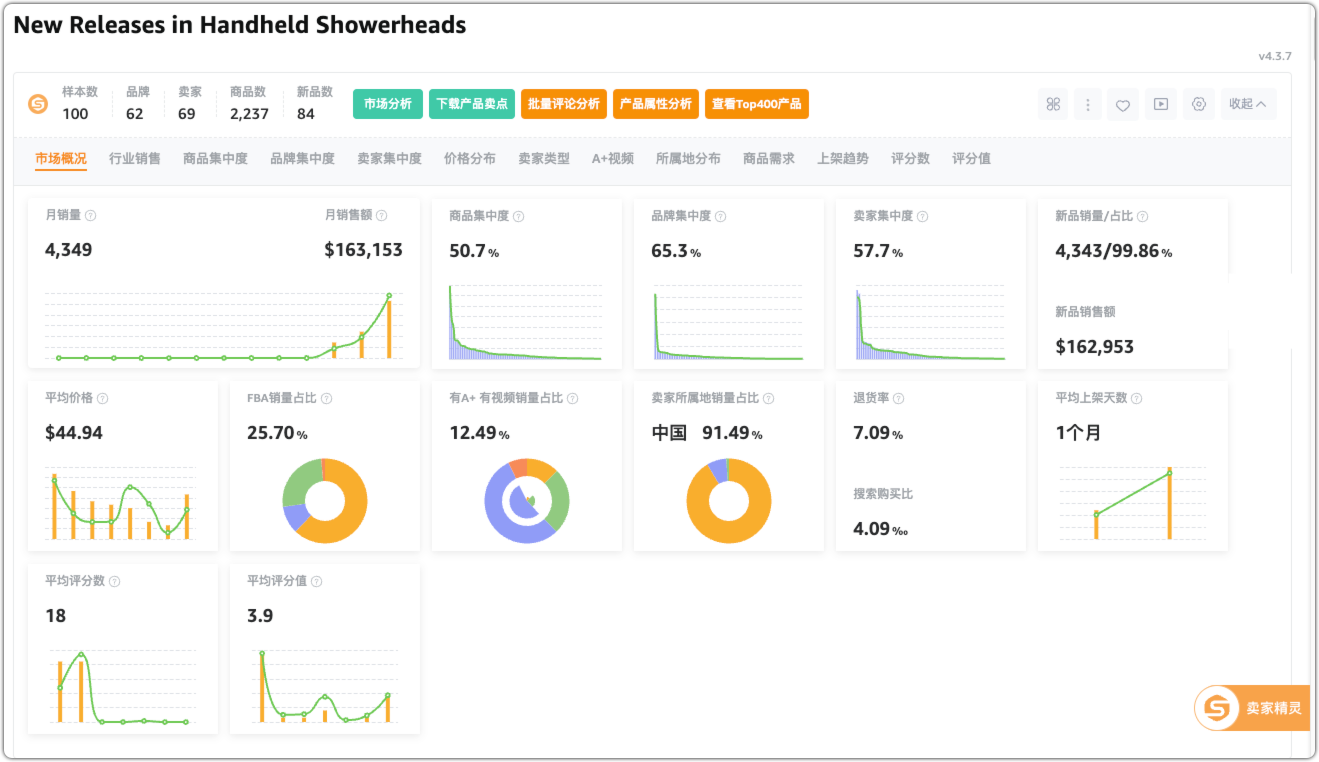Collapse the panel with 收起 button
The height and width of the screenshot is (762, 1319).
[x=1248, y=104]
